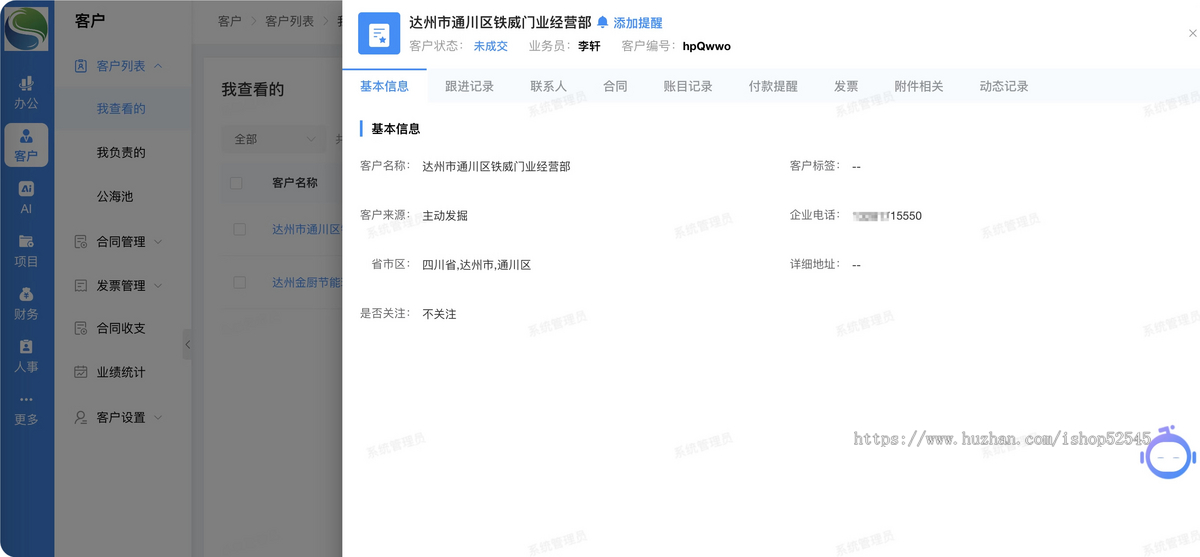
Task: Open the robot assistant chat icon
Action: tap(1168, 456)
